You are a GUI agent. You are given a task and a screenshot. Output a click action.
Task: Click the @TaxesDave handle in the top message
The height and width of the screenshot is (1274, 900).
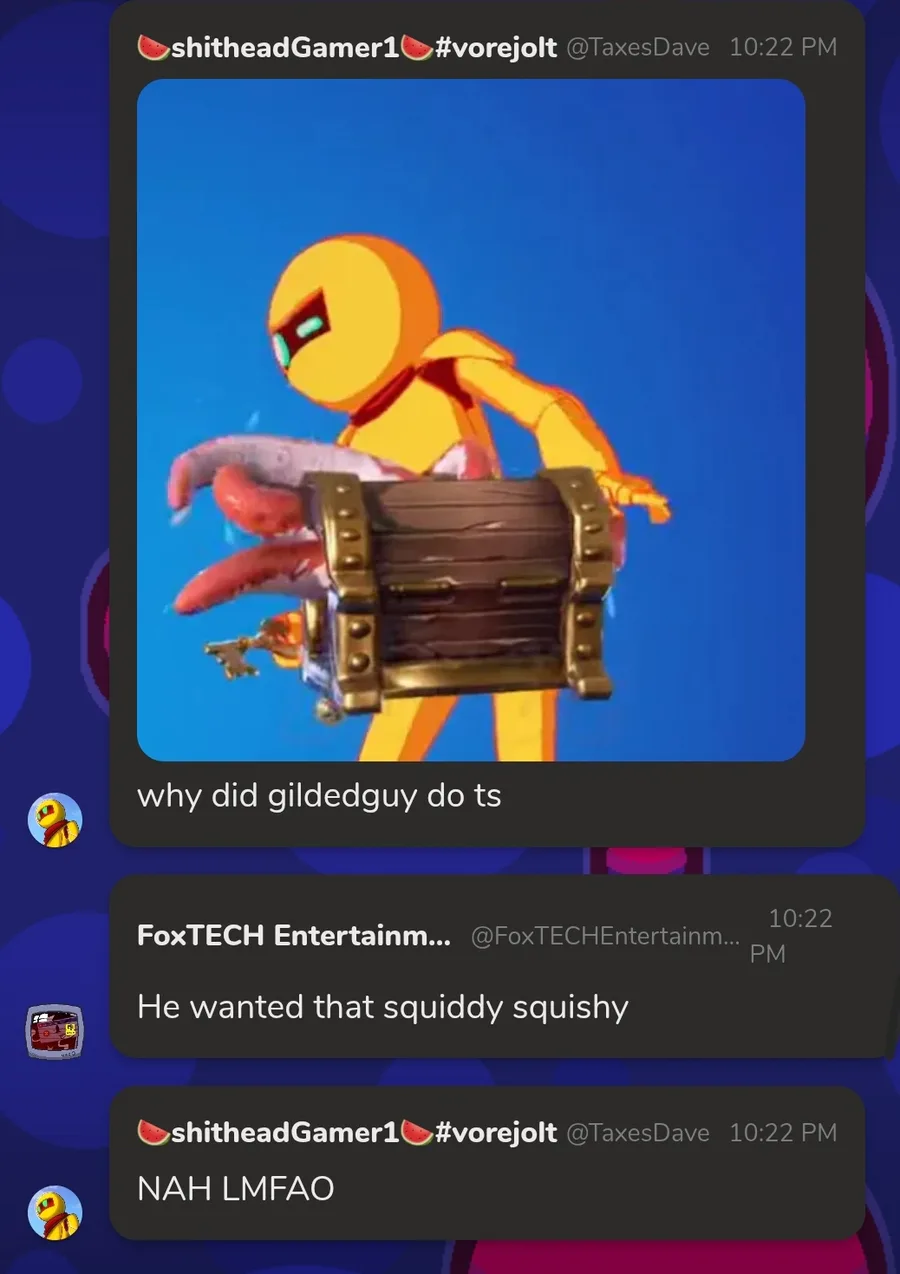(x=638, y=47)
